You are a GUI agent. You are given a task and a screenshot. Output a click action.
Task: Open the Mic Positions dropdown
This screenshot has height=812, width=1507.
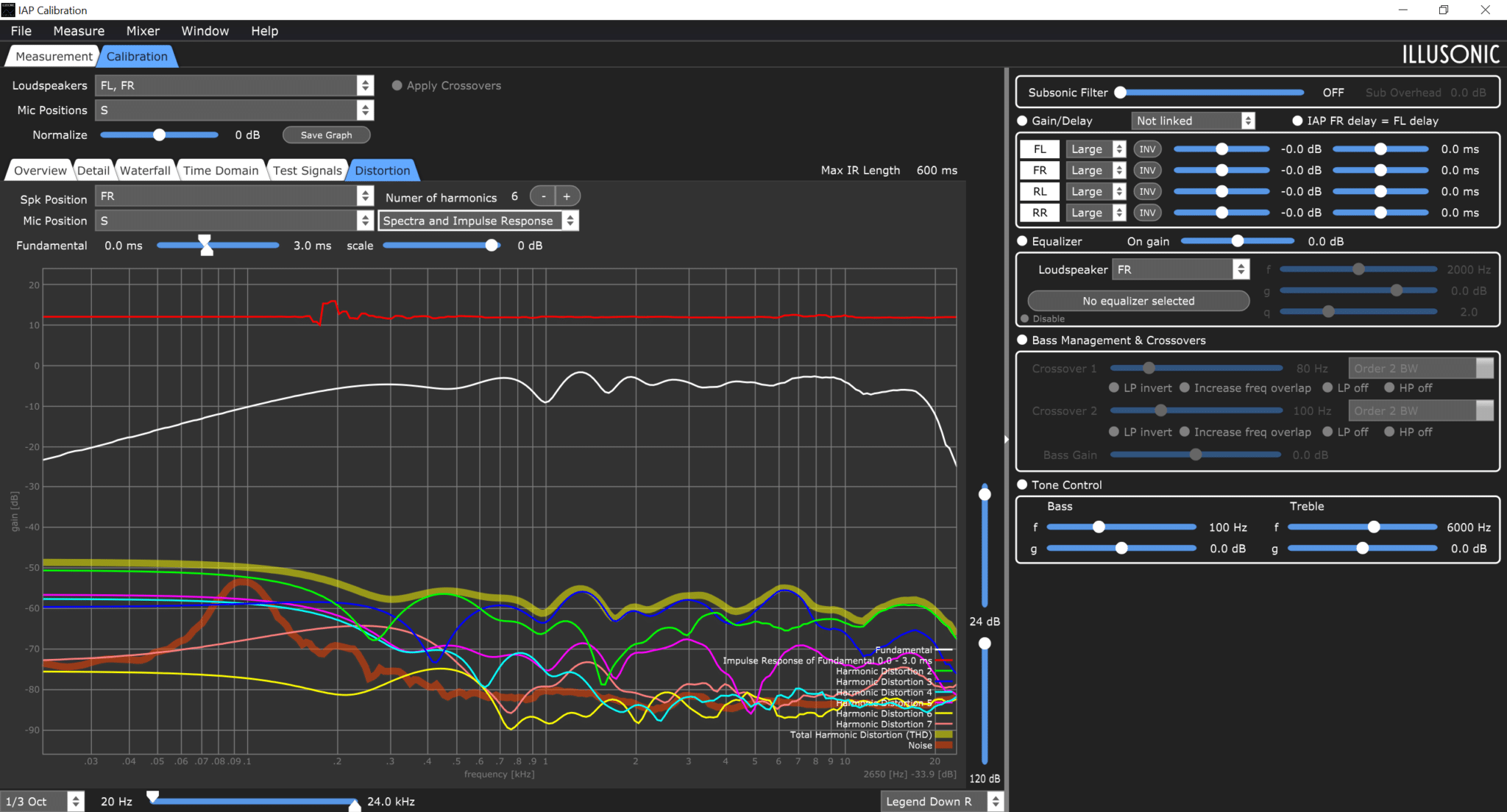[x=234, y=110]
